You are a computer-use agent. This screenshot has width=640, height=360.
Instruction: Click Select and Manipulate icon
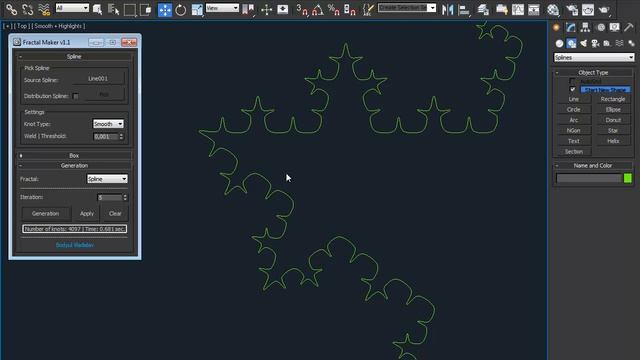(266, 9)
